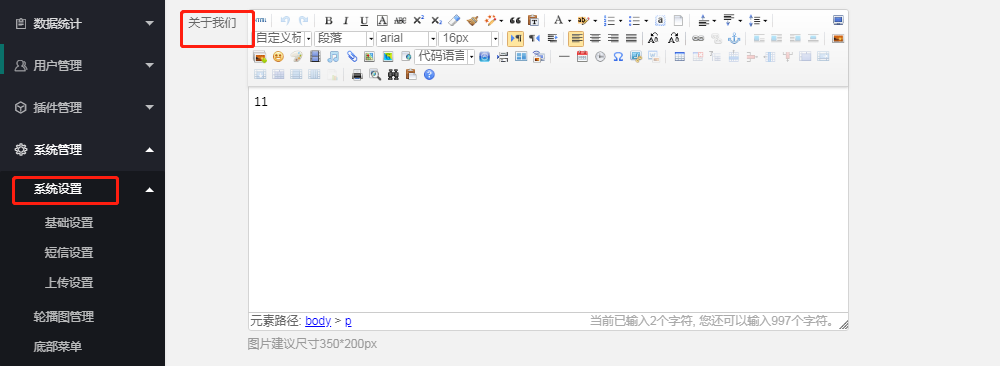The image size is (1000, 366).
Task: Open editor help question mark
Action: click(x=429, y=75)
